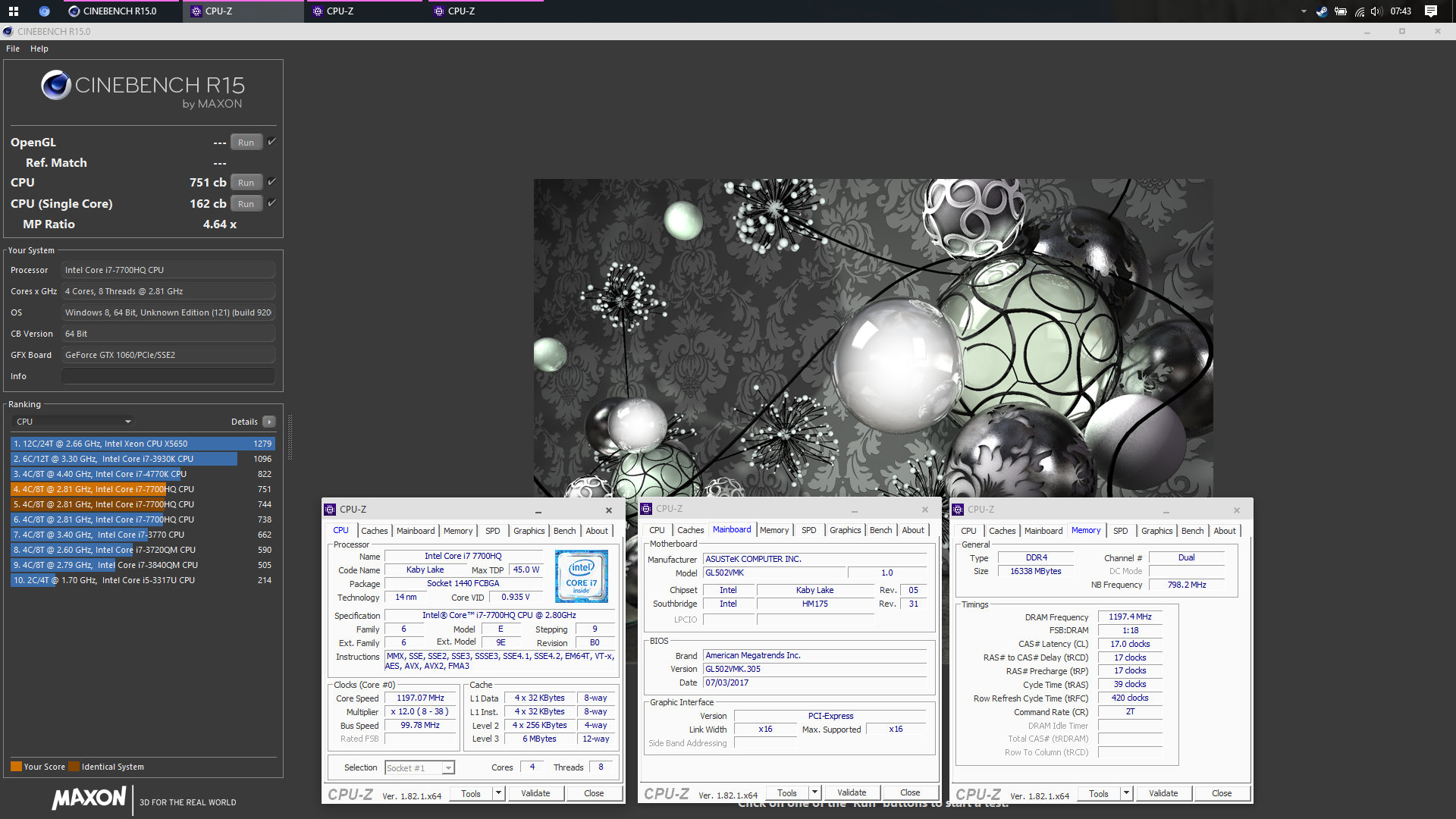1456x819 pixels.
Task: Open Tools dropdown arrow in CPU-Z Mainboard window
Action: pos(814,792)
